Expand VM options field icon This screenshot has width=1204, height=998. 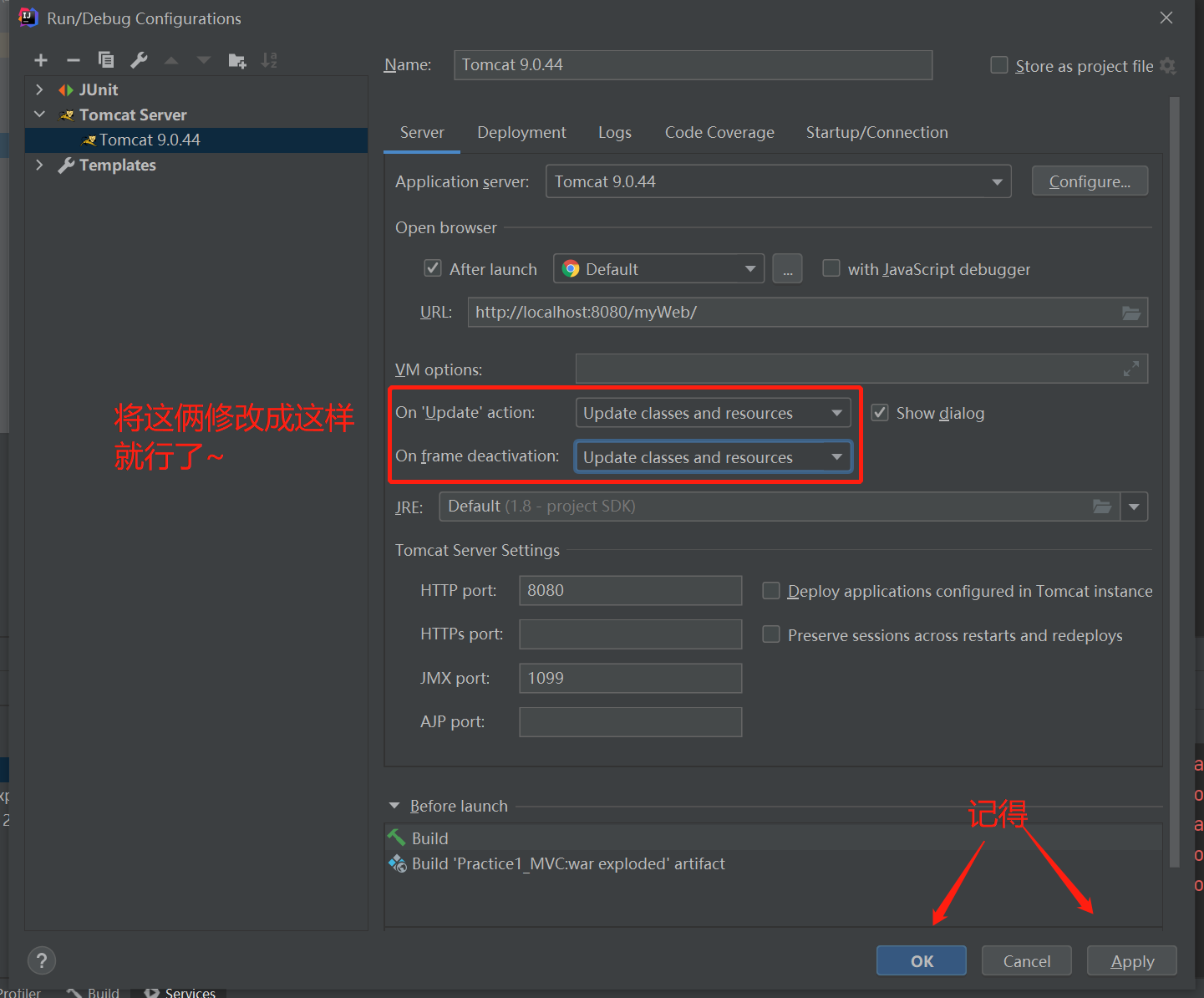[1131, 369]
